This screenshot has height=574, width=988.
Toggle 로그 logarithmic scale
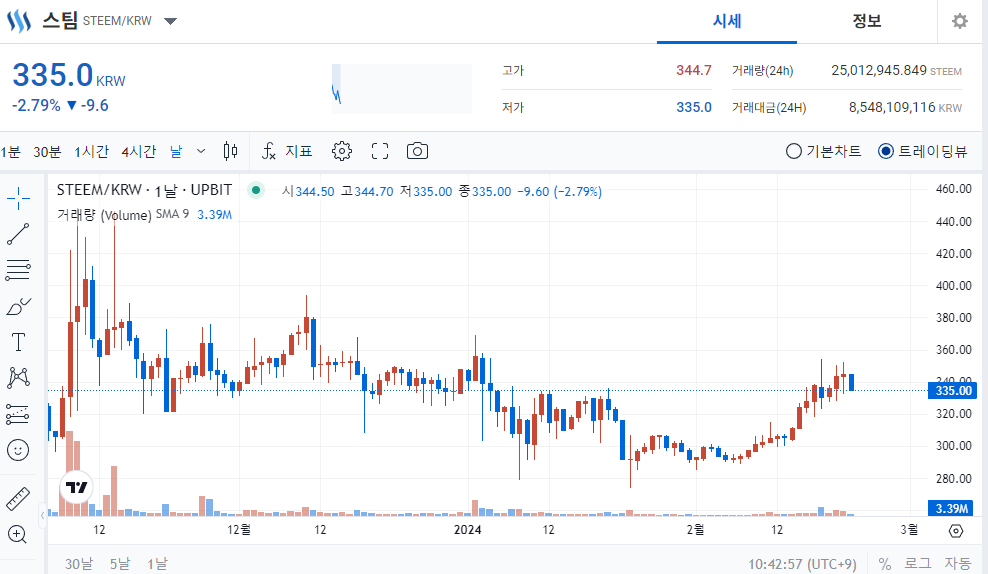coord(917,564)
